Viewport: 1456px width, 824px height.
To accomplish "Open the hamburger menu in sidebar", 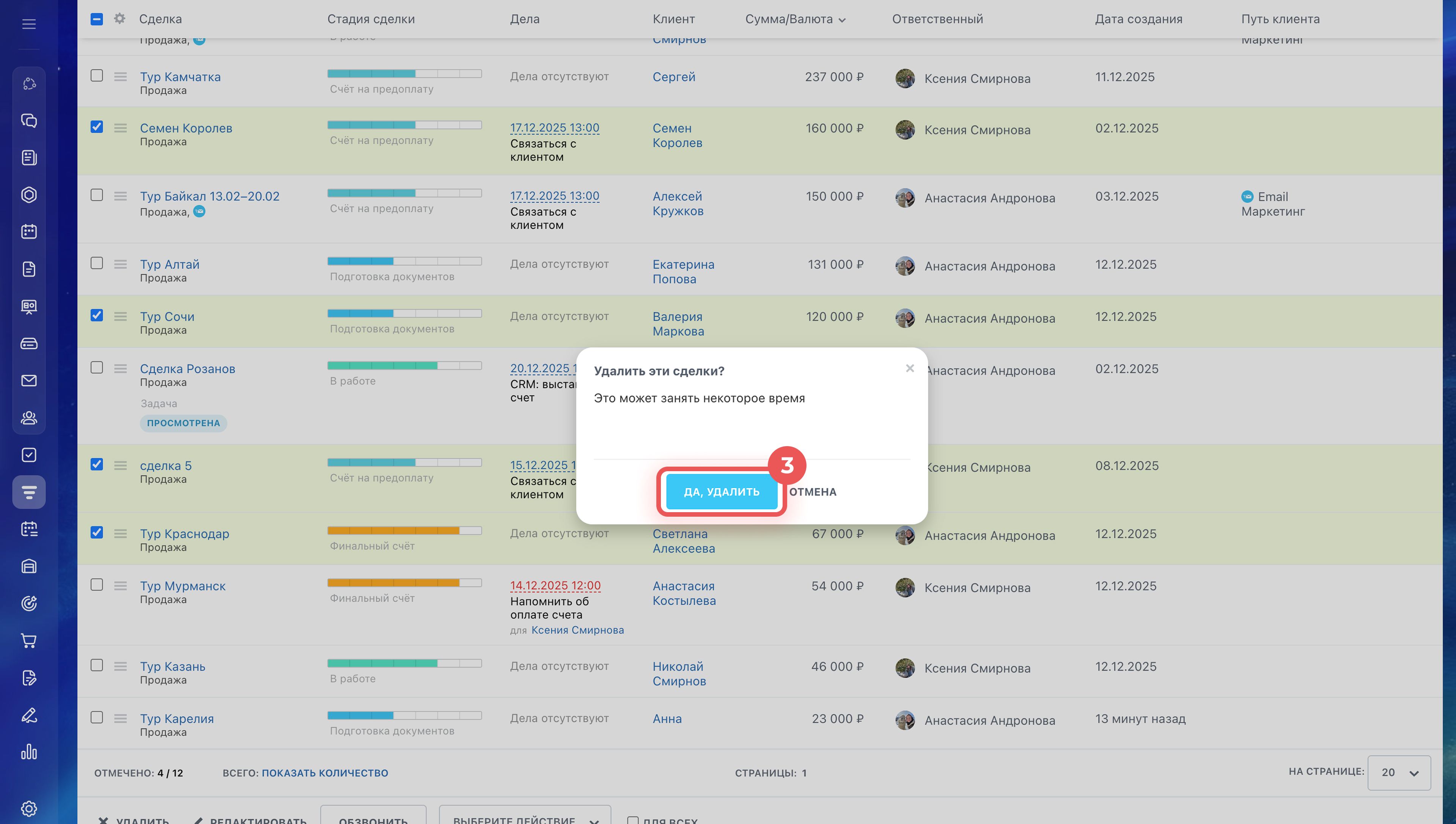I will pyautogui.click(x=29, y=24).
